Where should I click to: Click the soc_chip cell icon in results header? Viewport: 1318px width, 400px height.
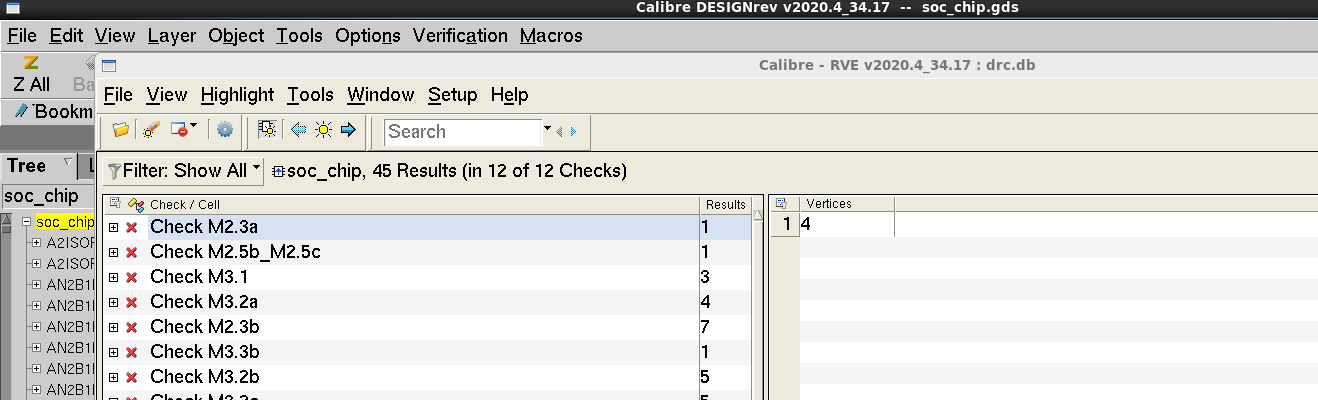[278, 171]
